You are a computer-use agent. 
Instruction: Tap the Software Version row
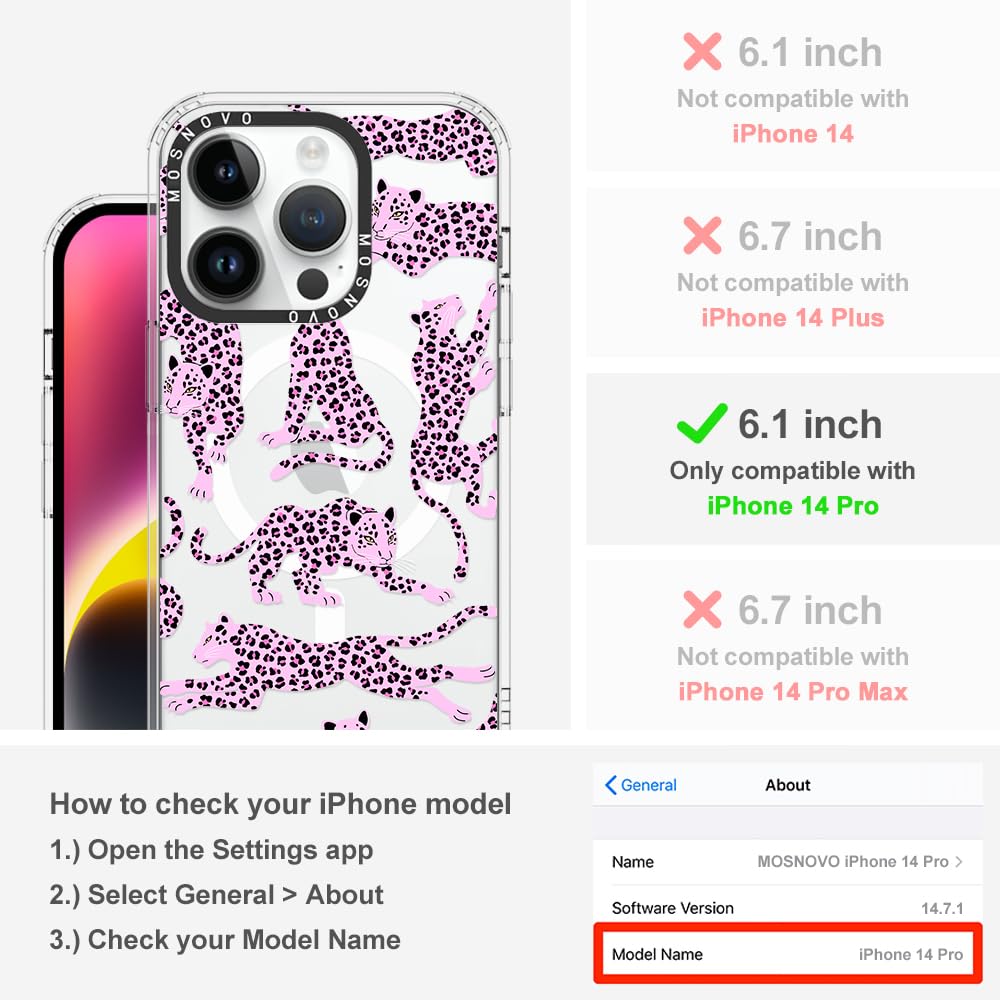[788, 908]
